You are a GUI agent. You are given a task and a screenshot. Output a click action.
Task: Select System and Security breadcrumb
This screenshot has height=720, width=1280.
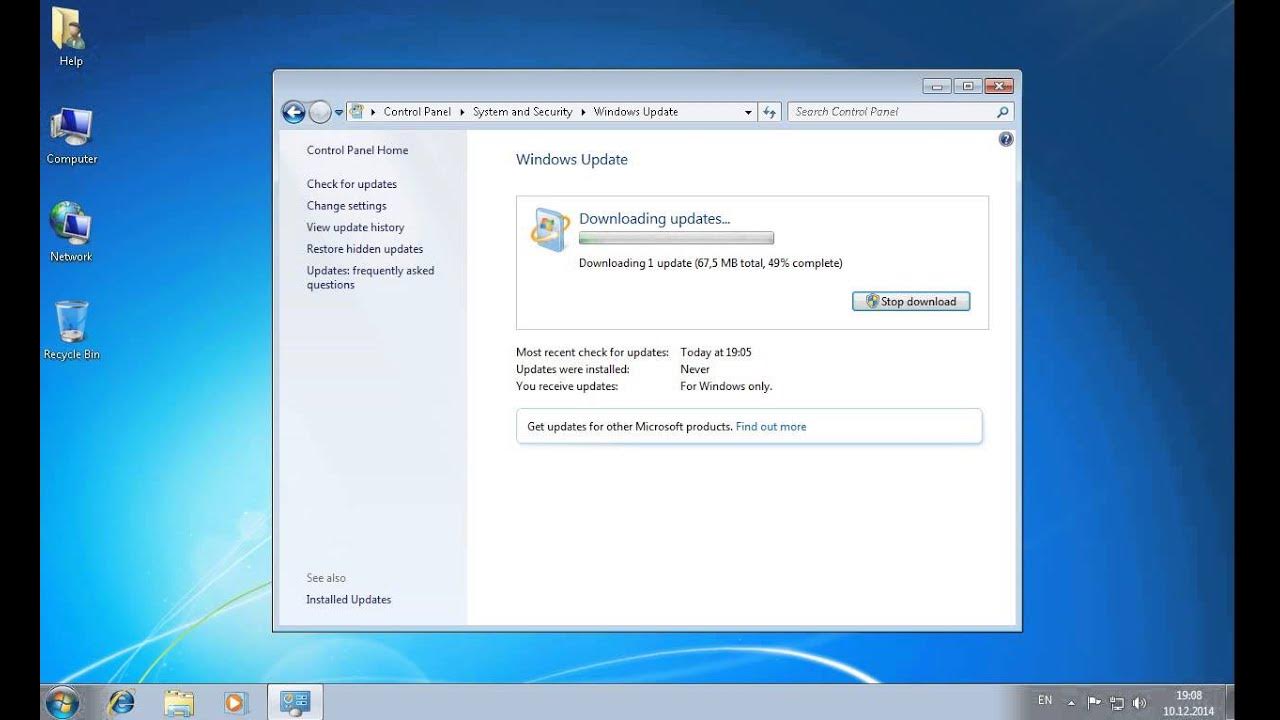(522, 112)
